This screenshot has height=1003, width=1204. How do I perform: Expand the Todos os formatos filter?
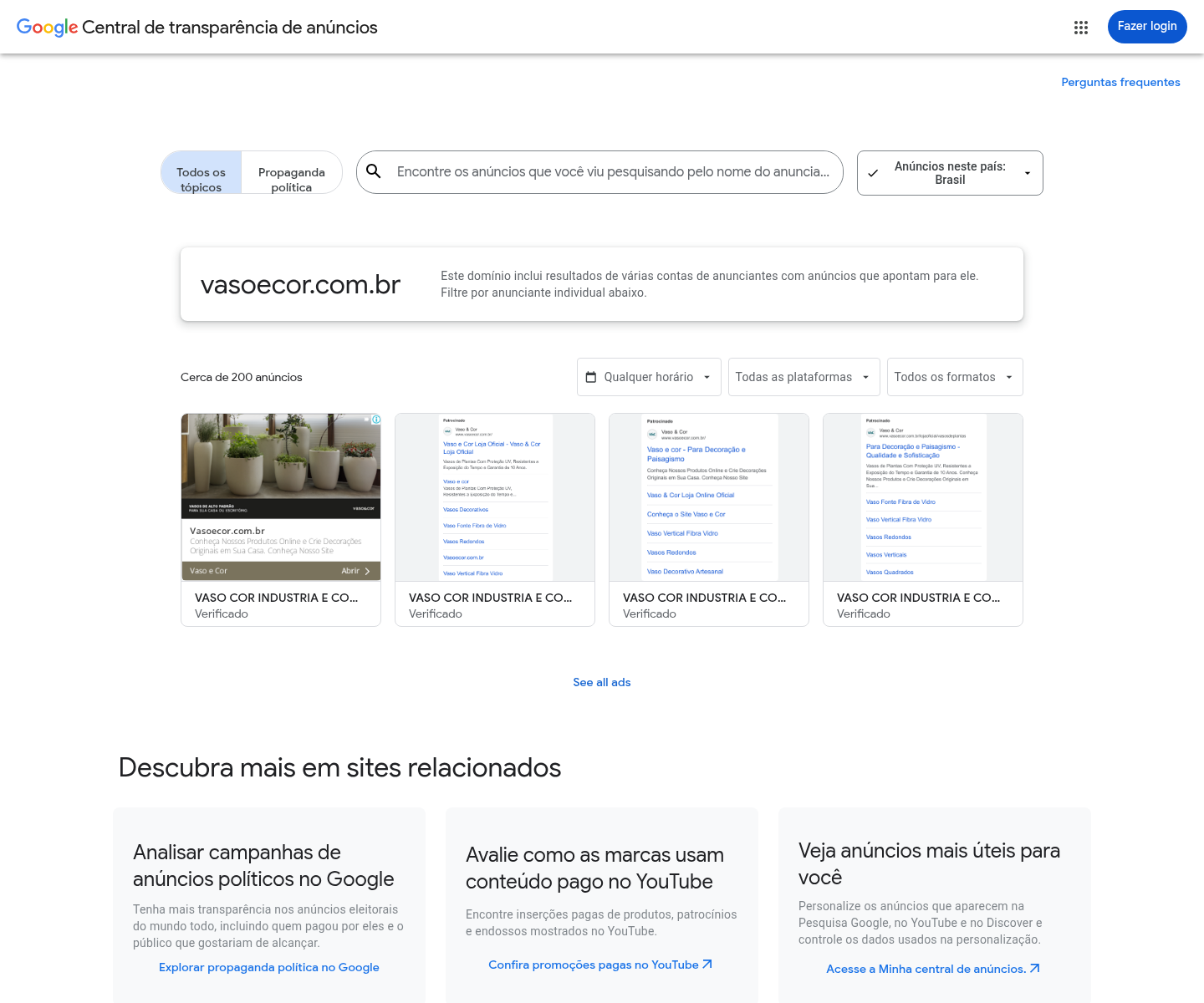[955, 377]
